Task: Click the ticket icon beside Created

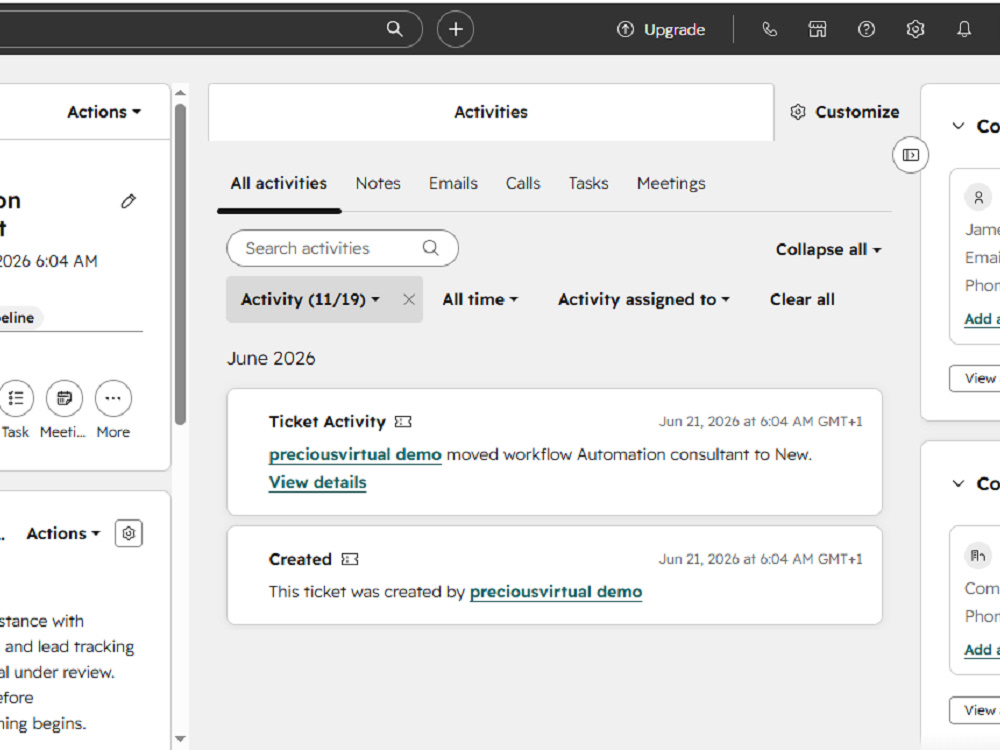Action: click(x=349, y=559)
